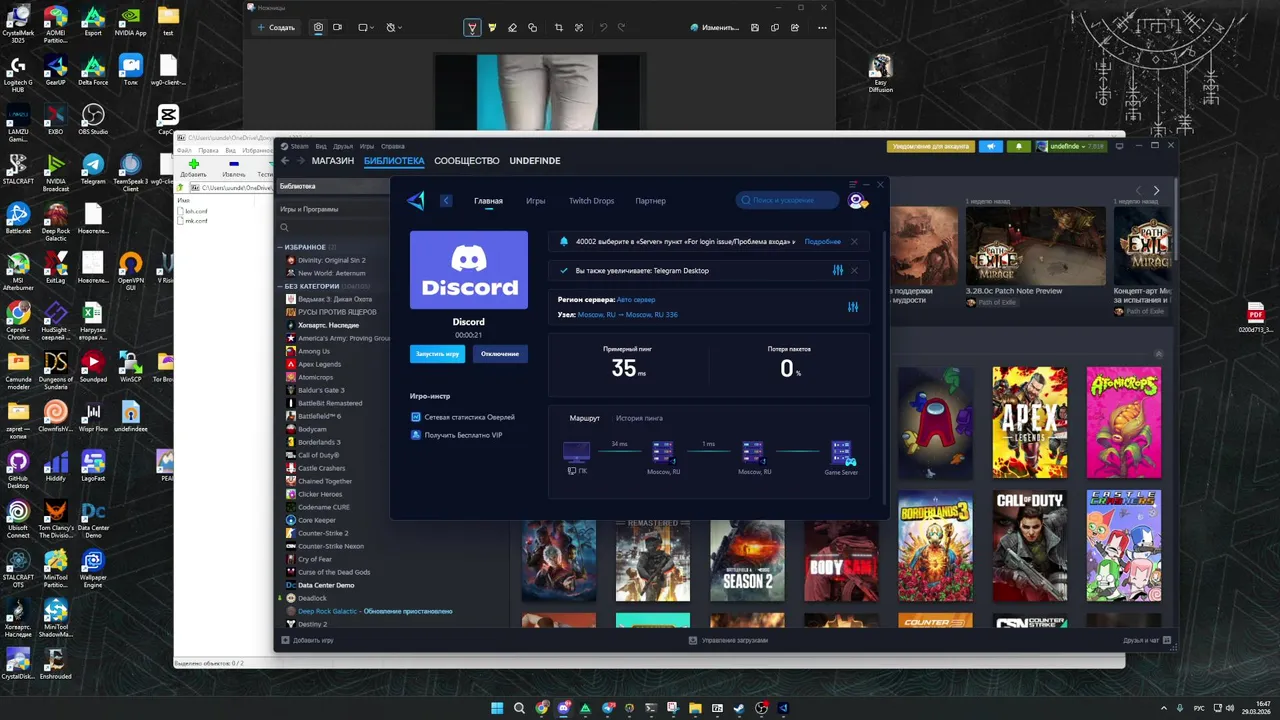Go back using the booster window's back arrow
1280x720 pixels.
click(x=446, y=201)
